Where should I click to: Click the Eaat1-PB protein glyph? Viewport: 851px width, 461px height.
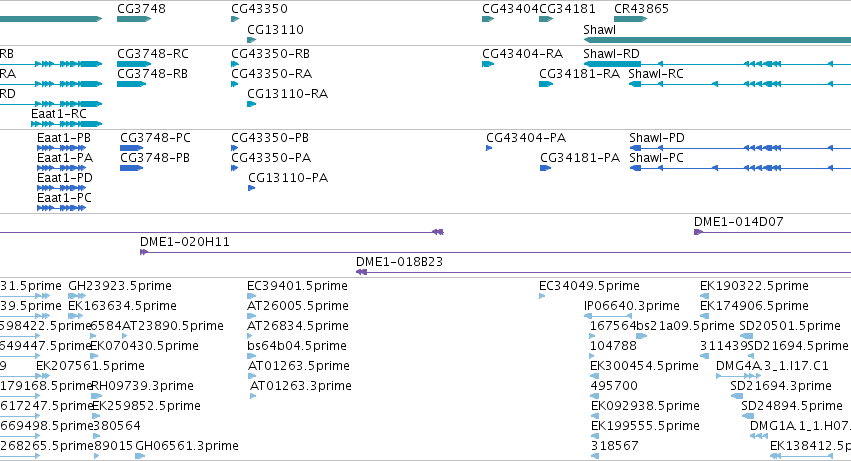[x=61, y=148]
